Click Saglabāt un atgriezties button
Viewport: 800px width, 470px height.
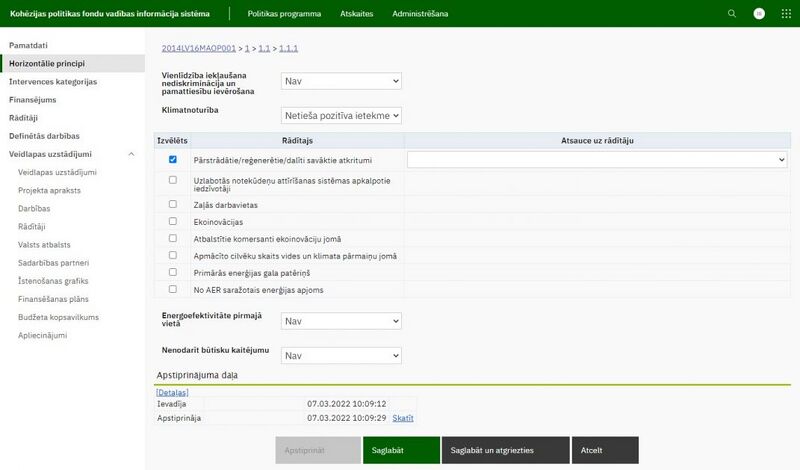506,450
